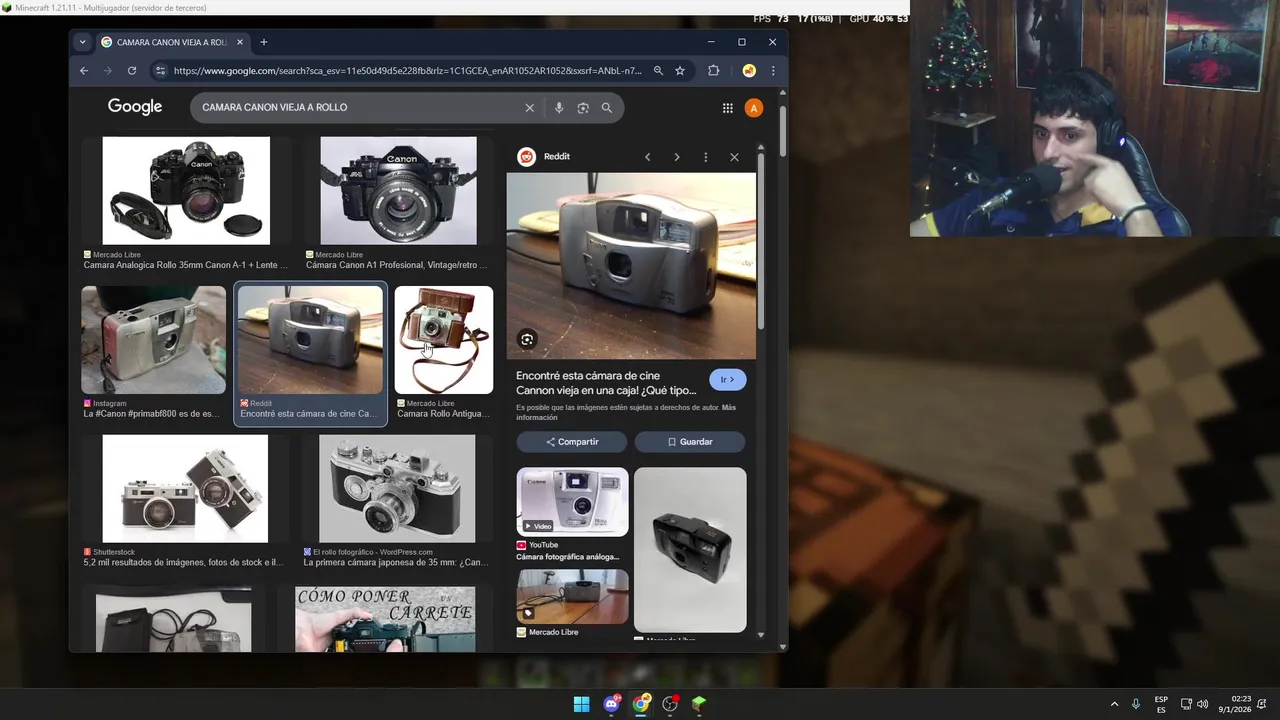Open the Mercado Libre related image in preview
This screenshot has height=720, width=1280.
pos(572,597)
